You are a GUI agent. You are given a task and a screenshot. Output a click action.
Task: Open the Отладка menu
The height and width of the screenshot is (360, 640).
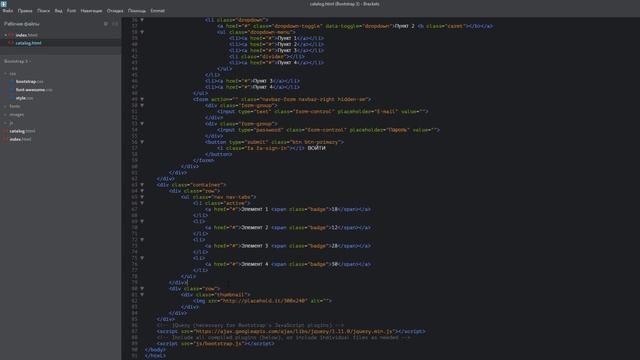115,11
